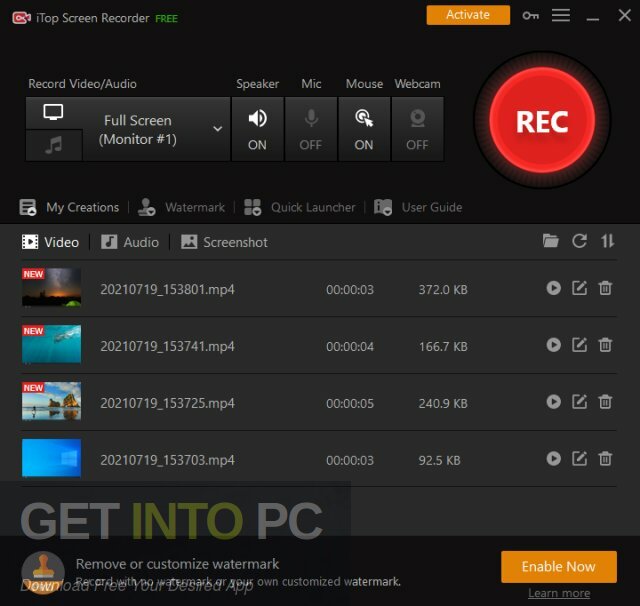Viewport: 640px width, 606px height.
Task: Click the 372.0 KB file size
Action: click(x=443, y=290)
